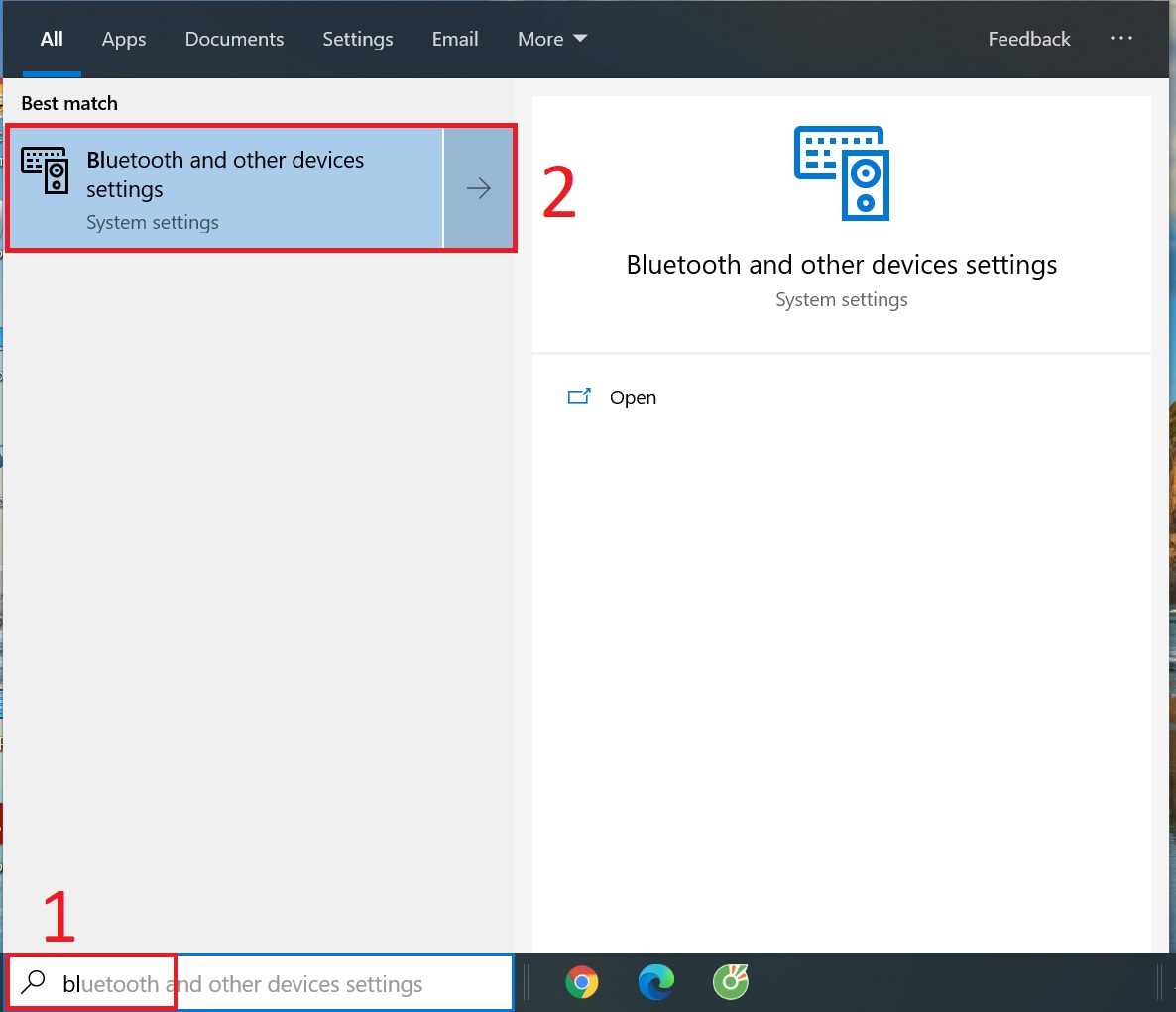Click the Open external-window icon
Viewport: 1176px width, 1012px height.
click(x=579, y=395)
